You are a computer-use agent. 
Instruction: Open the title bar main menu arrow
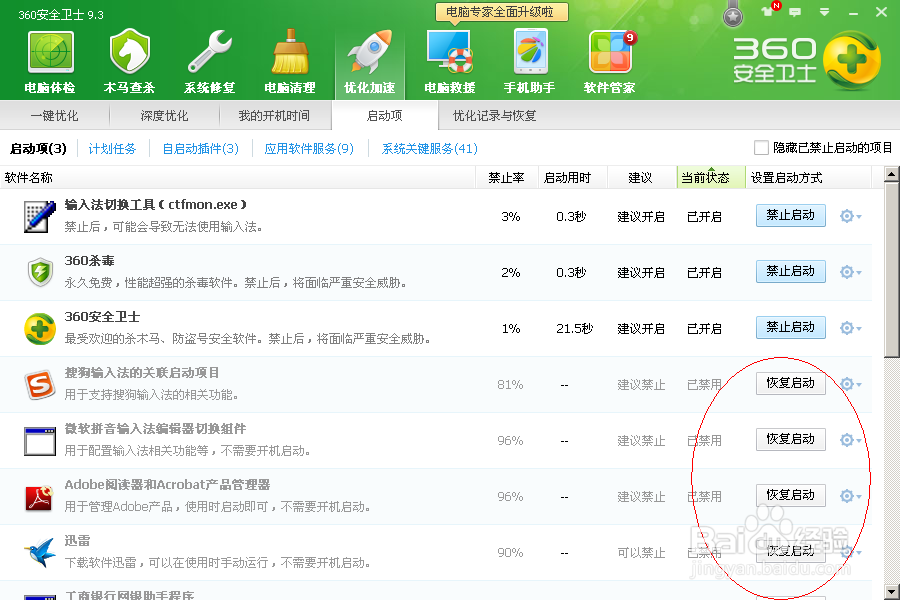(x=824, y=12)
